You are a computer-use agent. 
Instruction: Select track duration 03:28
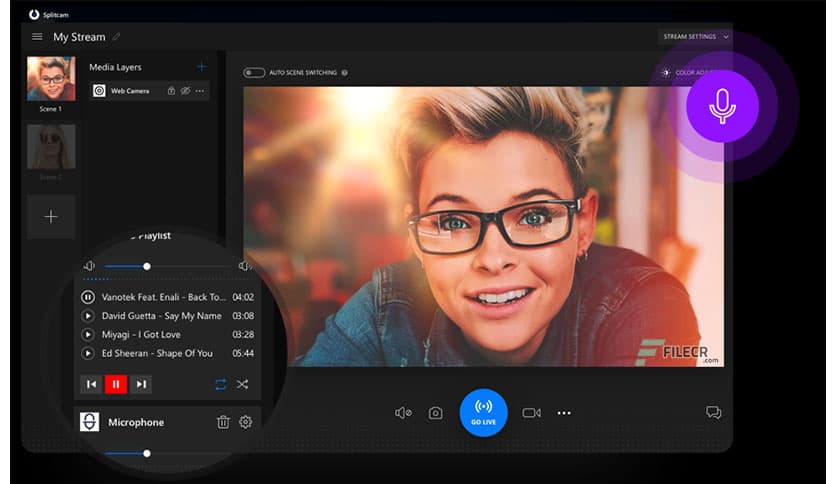pyautogui.click(x=243, y=334)
